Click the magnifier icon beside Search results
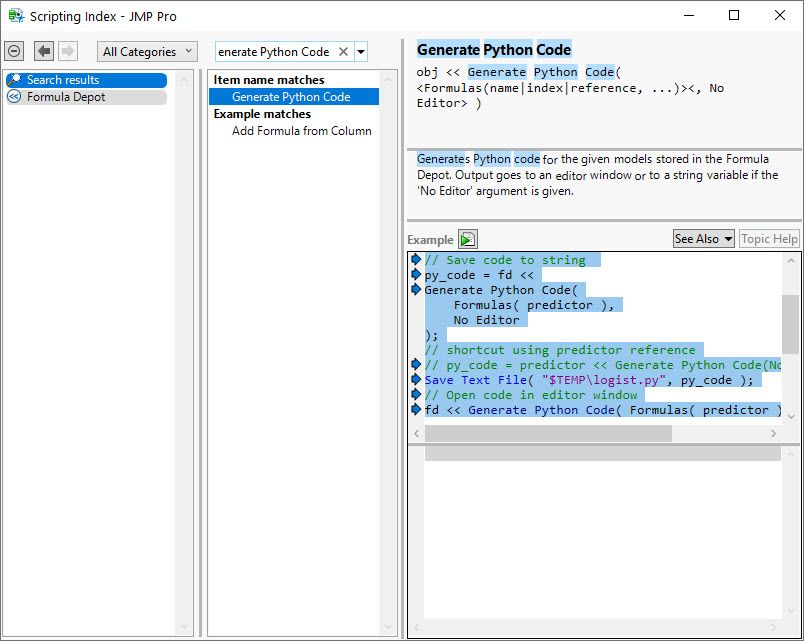The height and width of the screenshot is (641, 804). point(14,79)
